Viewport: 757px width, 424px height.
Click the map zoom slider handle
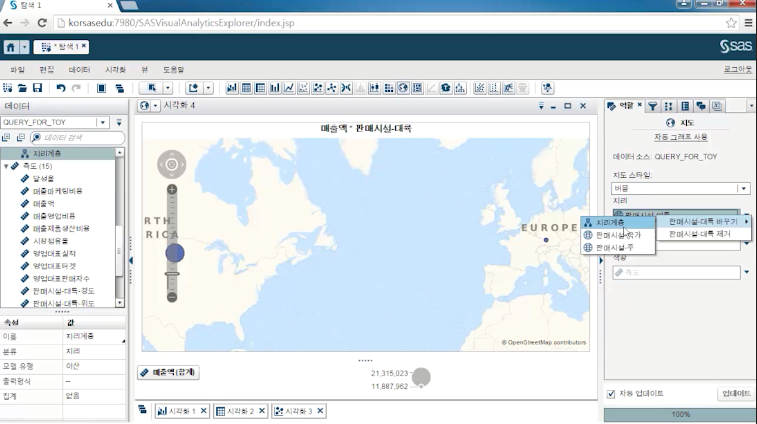coord(174,253)
